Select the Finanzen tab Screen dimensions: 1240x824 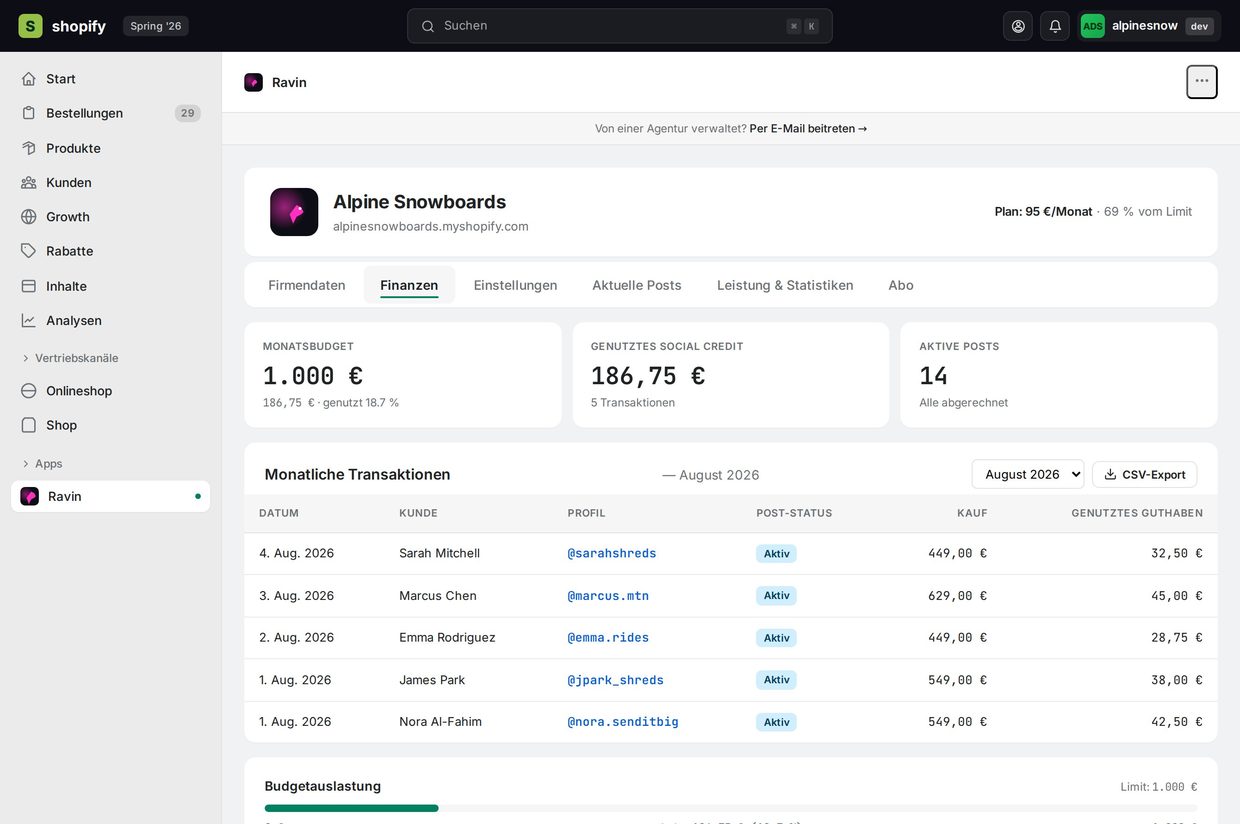coord(409,285)
